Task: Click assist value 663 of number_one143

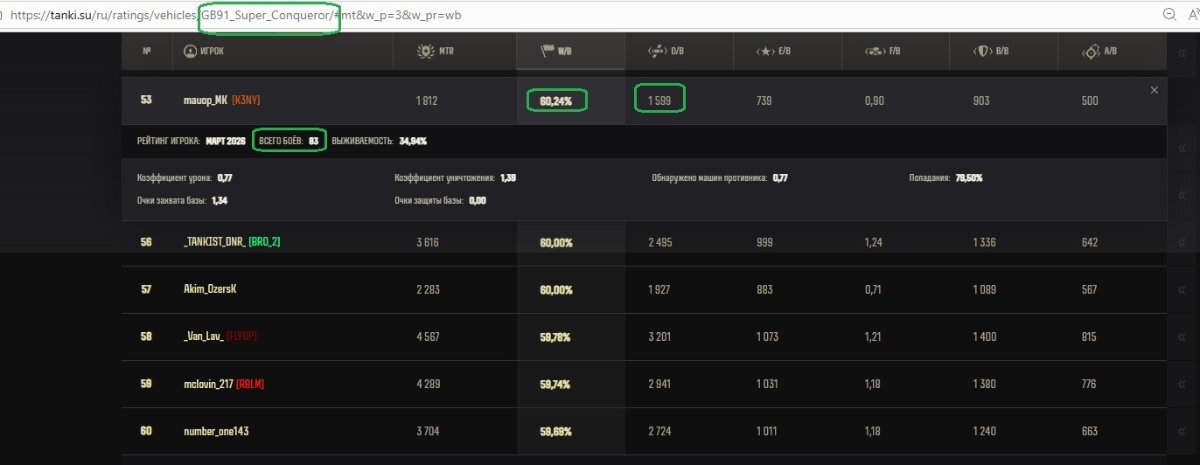Action: click(x=1090, y=432)
